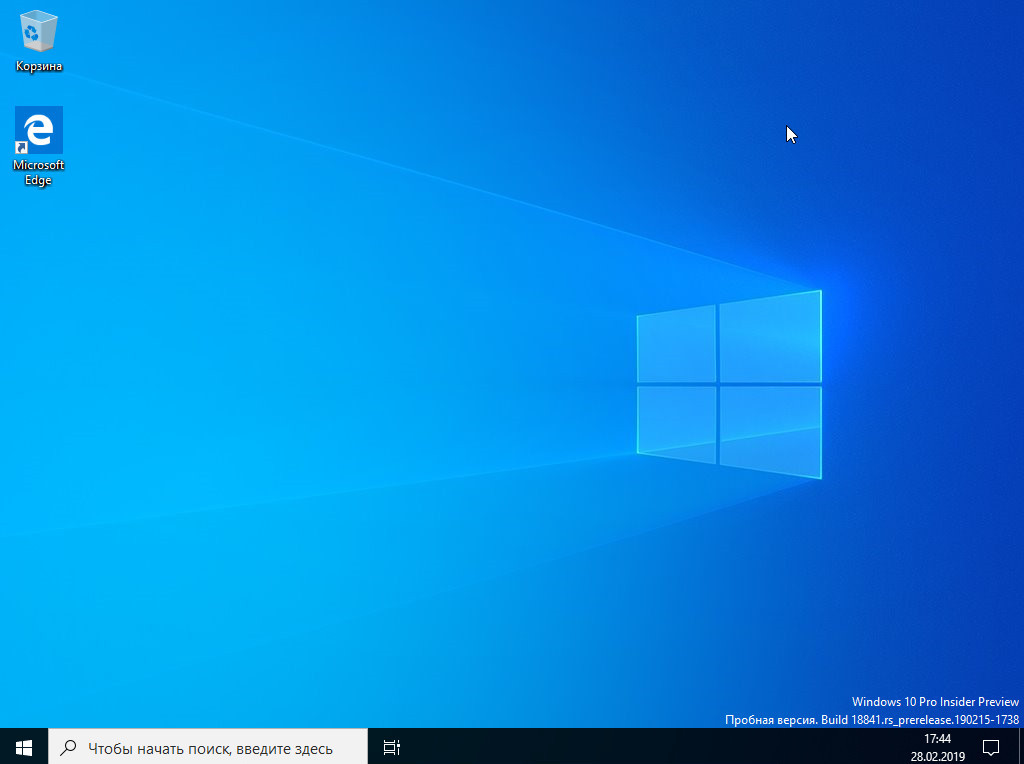Click the Windows 10 Pro Insider Preview watermark
The height and width of the screenshot is (764, 1024).
[935, 702]
